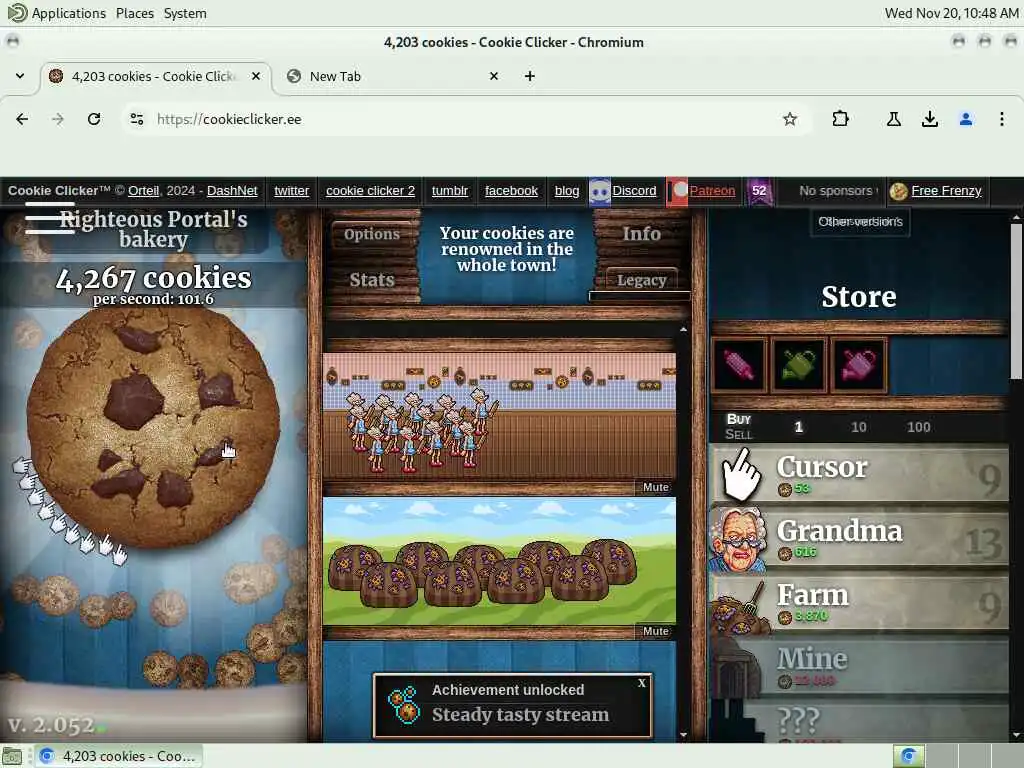Purchase a Cursor building
This screenshot has width=1024, height=768.
859,474
